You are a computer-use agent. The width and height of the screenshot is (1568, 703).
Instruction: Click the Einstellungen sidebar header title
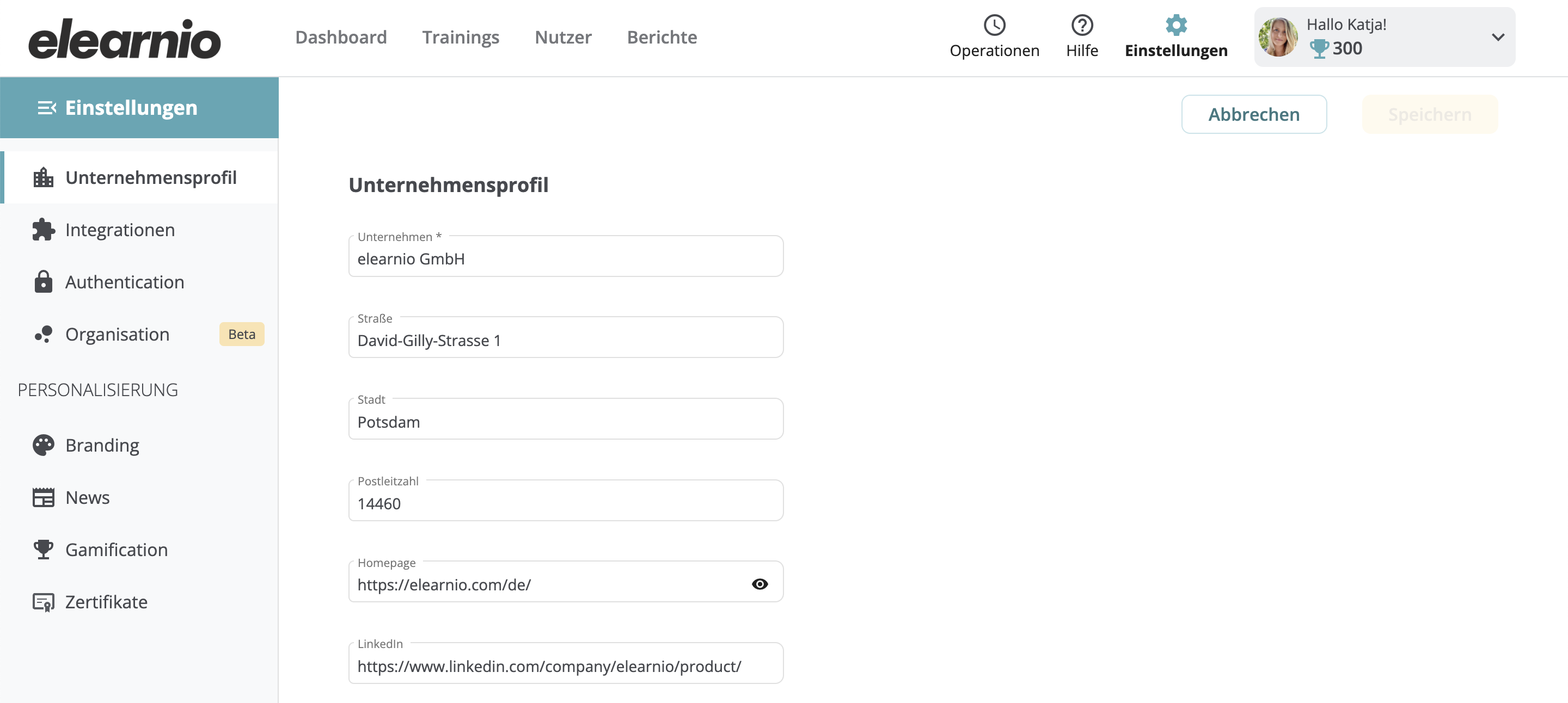pos(131,108)
